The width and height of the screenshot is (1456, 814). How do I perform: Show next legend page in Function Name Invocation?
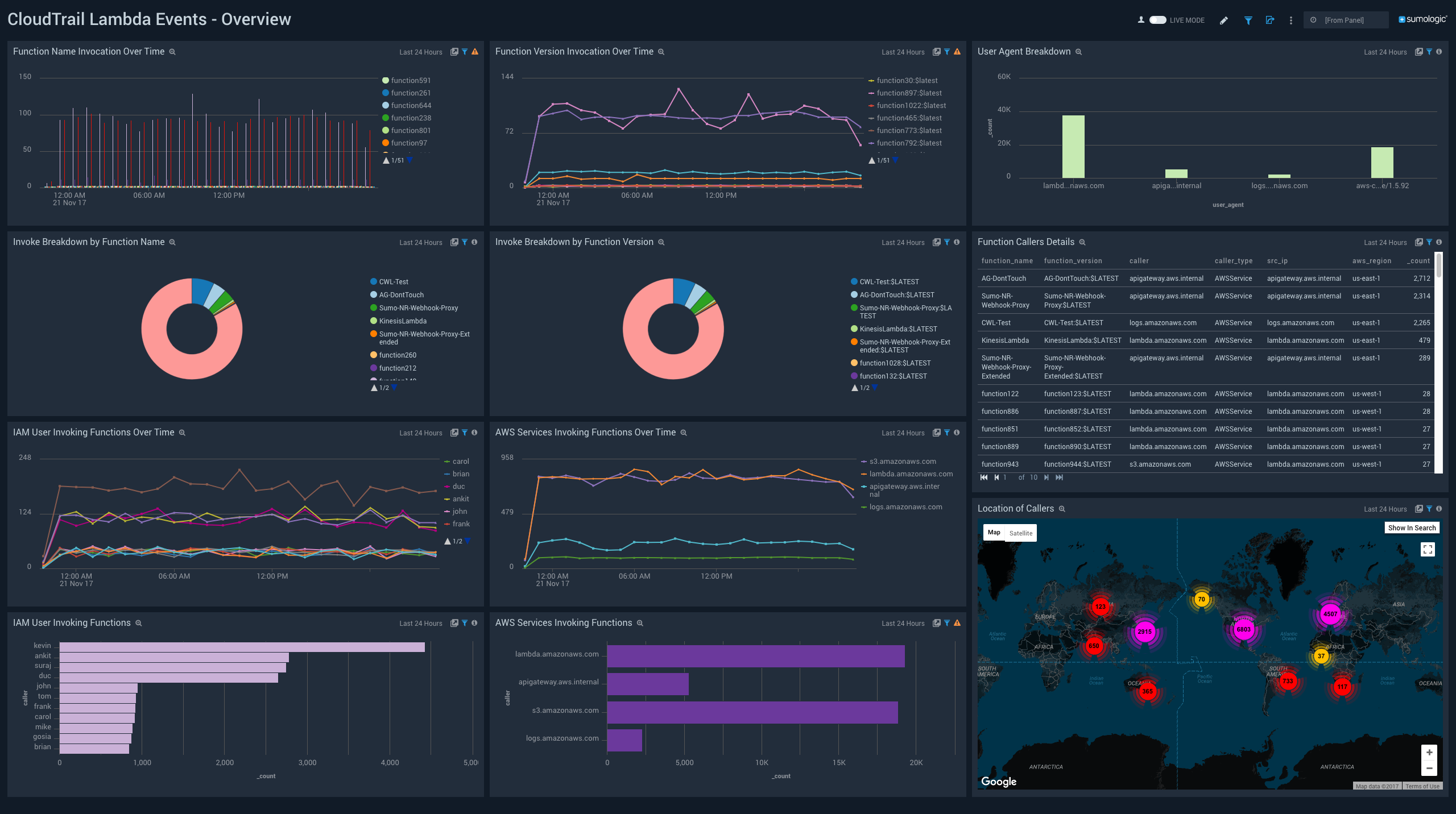click(409, 160)
